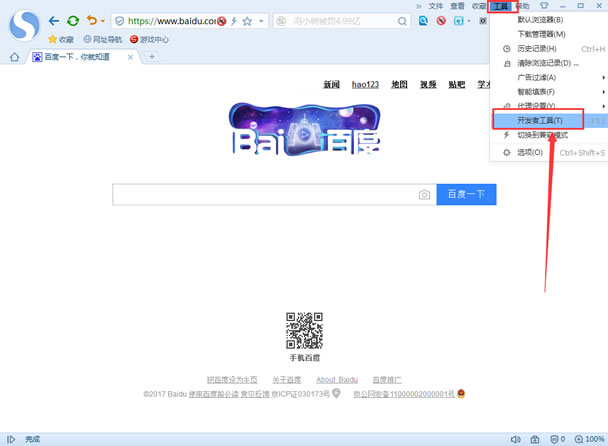Bookmark page with the star icon
This screenshot has width=608, height=446.
[x=247, y=21]
